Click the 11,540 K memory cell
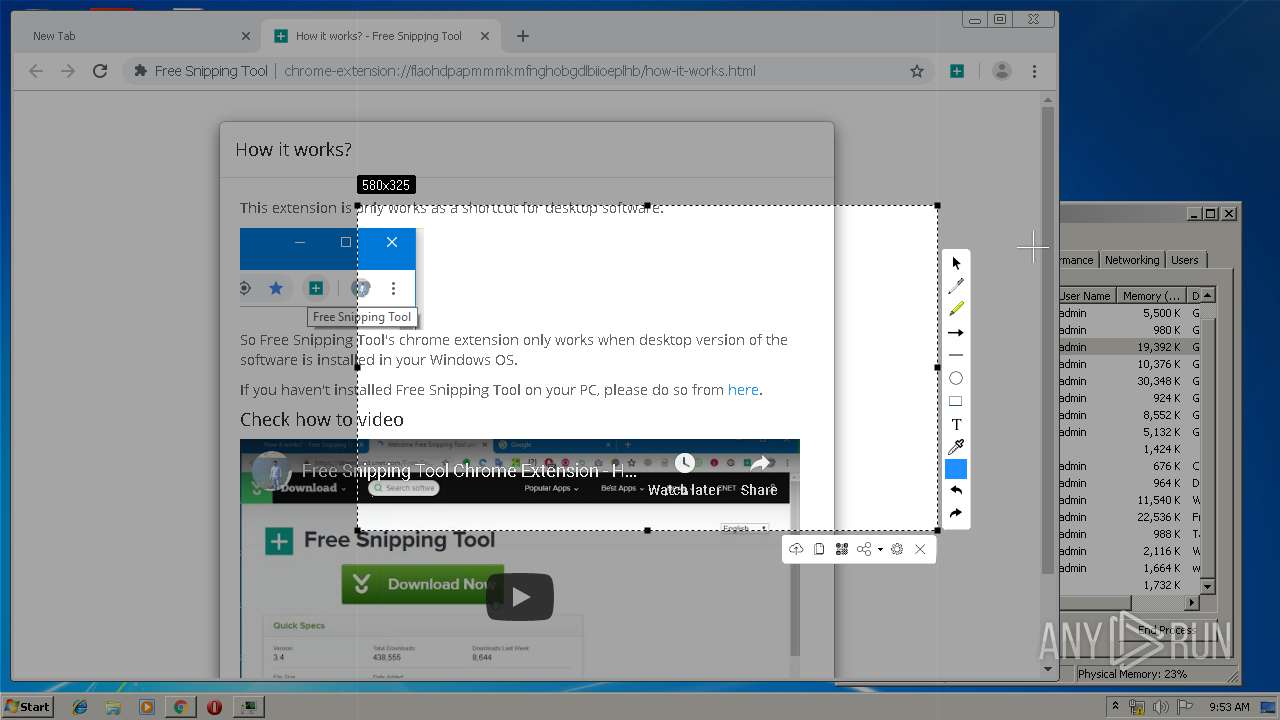Screen dimensions: 1280x720 pyautogui.click(x=1159, y=500)
